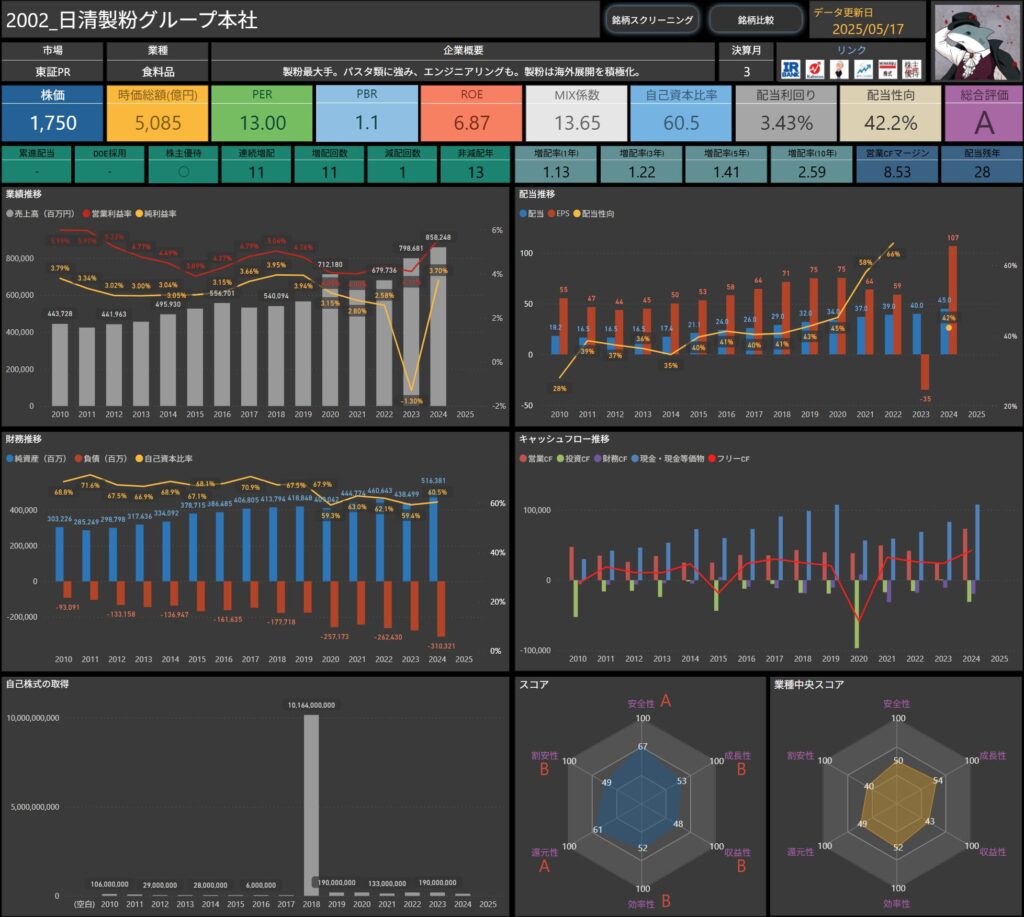Select the PER 13.00 card
Image resolution: width=1024 pixels, height=917 pixels.
tap(262, 113)
